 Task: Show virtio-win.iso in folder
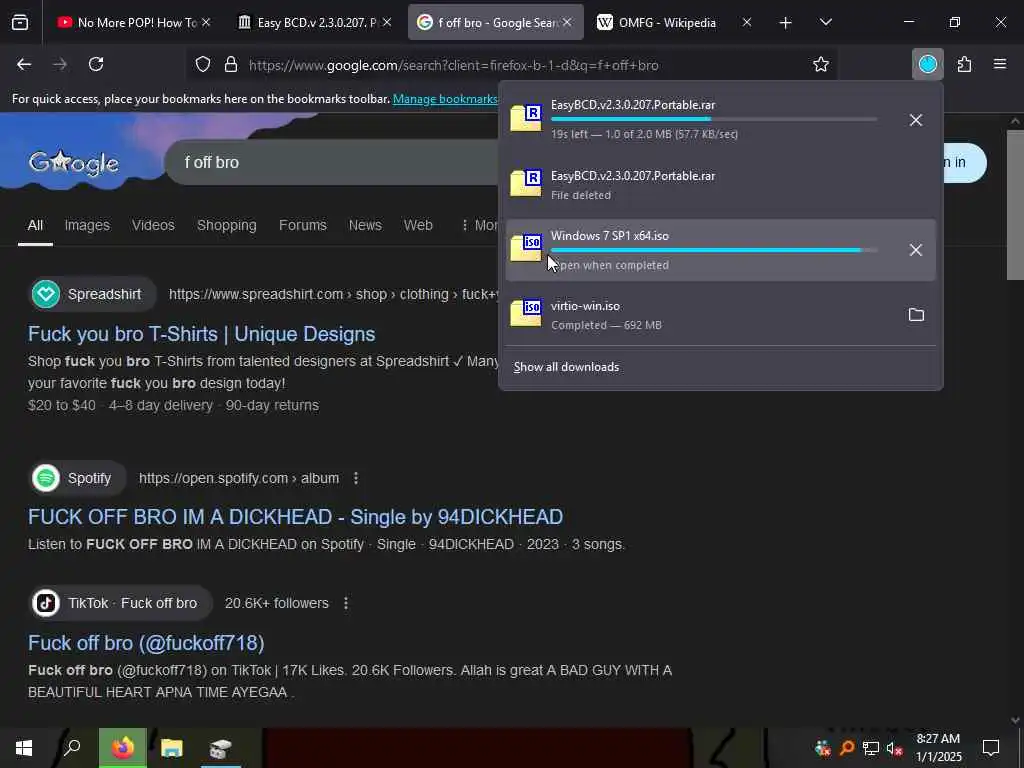916,315
